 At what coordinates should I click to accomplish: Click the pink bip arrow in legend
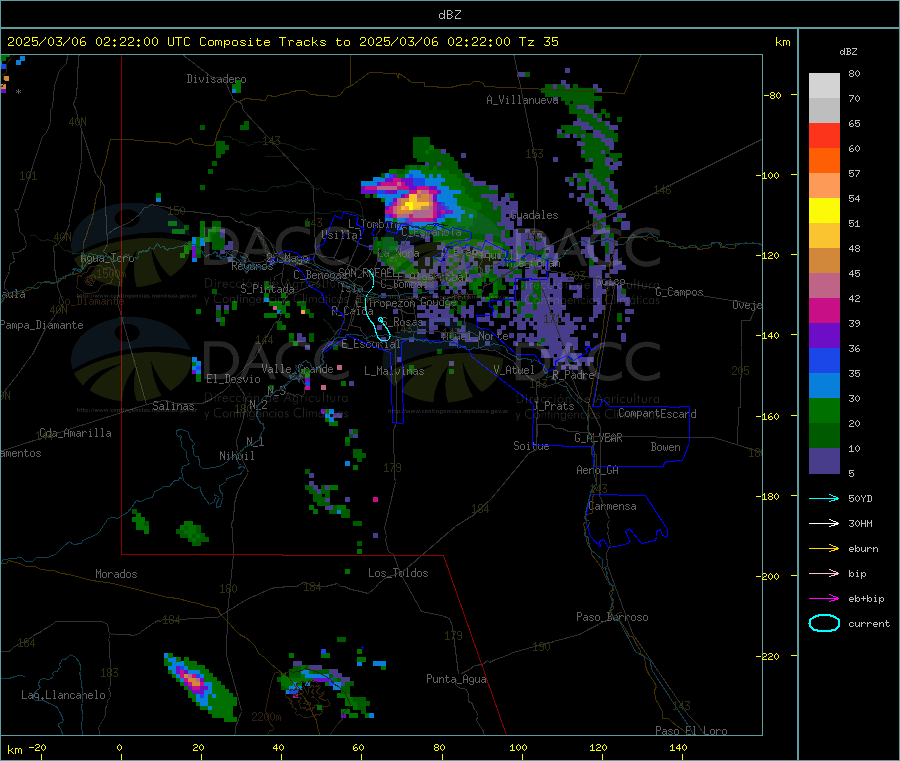[x=824, y=573]
